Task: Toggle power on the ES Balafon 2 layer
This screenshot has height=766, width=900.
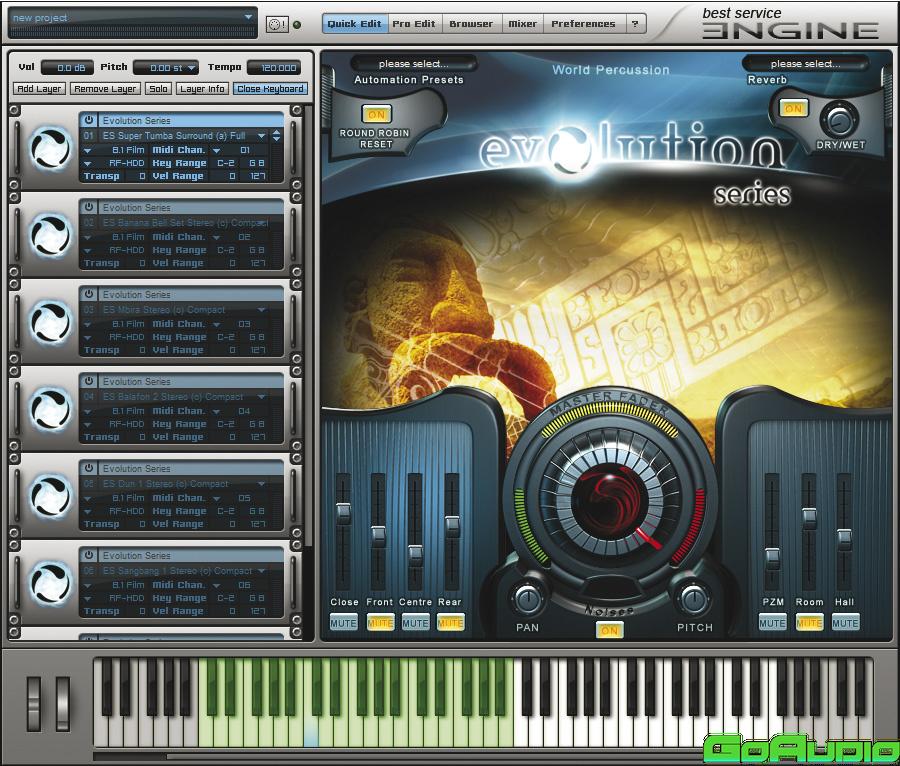Action: pyautogui.click(x=89, y=381)
